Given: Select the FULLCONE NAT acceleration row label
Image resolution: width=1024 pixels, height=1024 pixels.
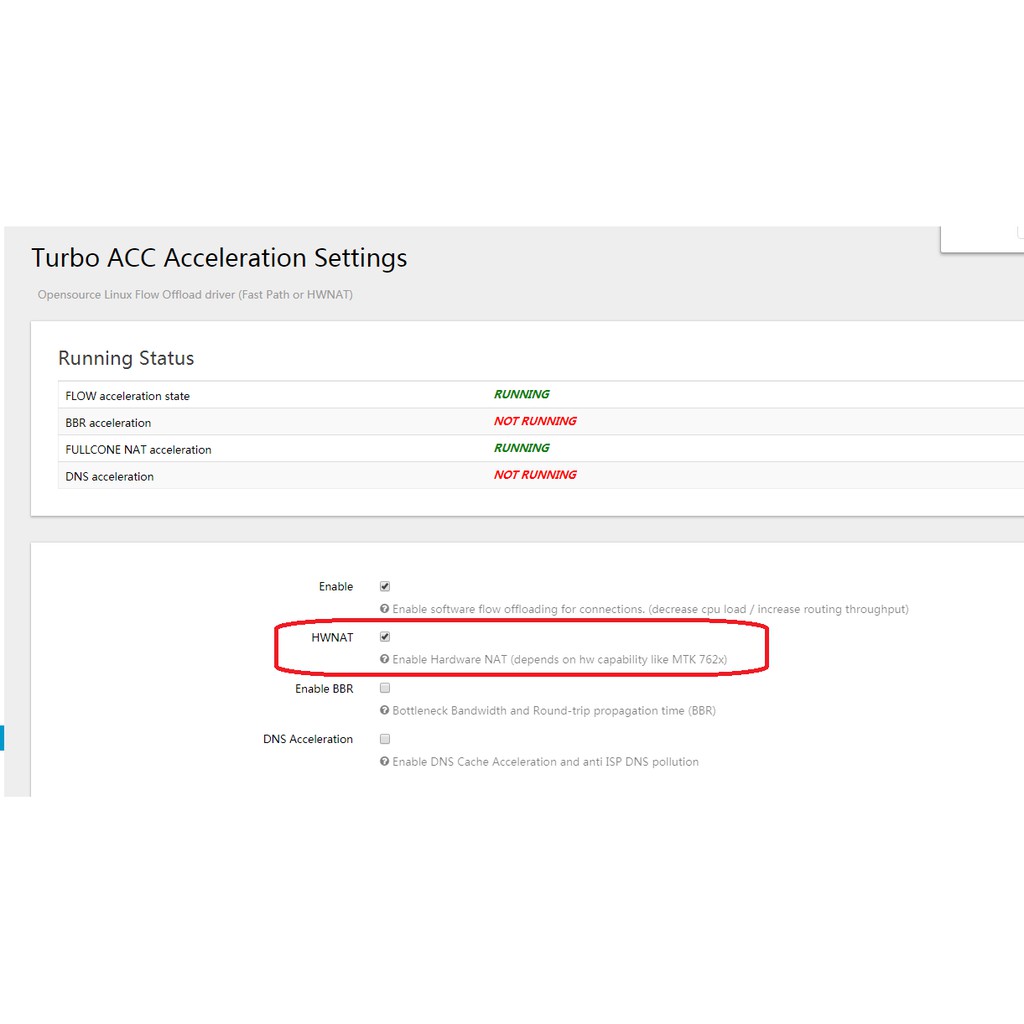Looking at the screenshot, I should pyautogui.click(x=138, y=450).
